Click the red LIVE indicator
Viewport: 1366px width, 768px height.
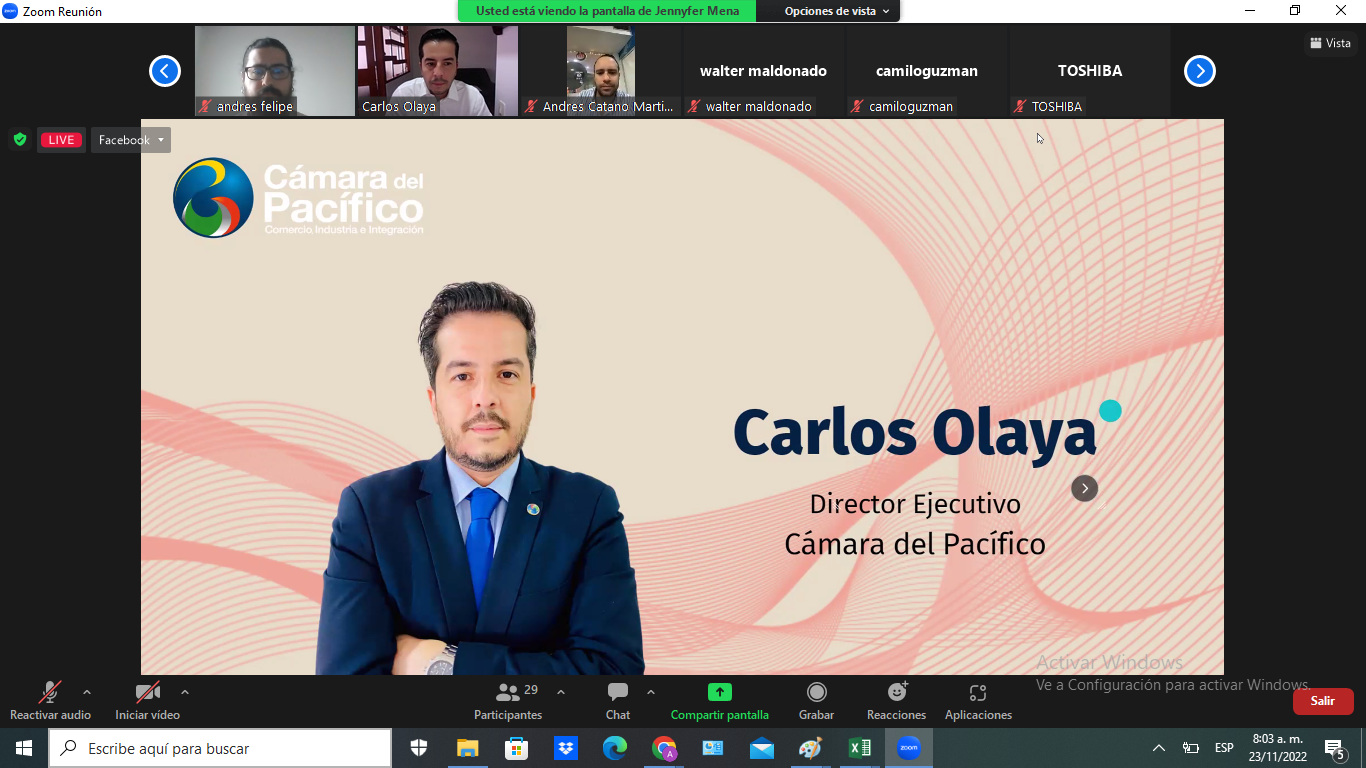(x=61, y=140)
